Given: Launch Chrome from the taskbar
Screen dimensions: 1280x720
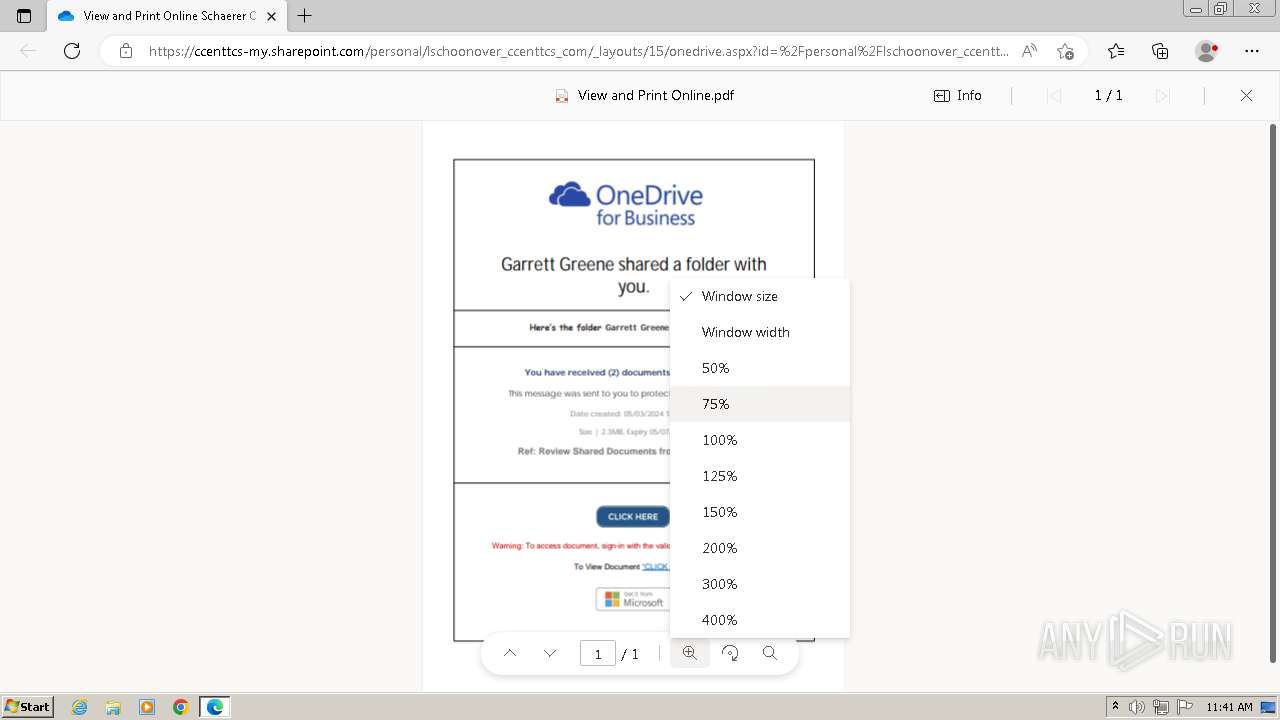Looking at the screenshot, I should click(181, 707).
